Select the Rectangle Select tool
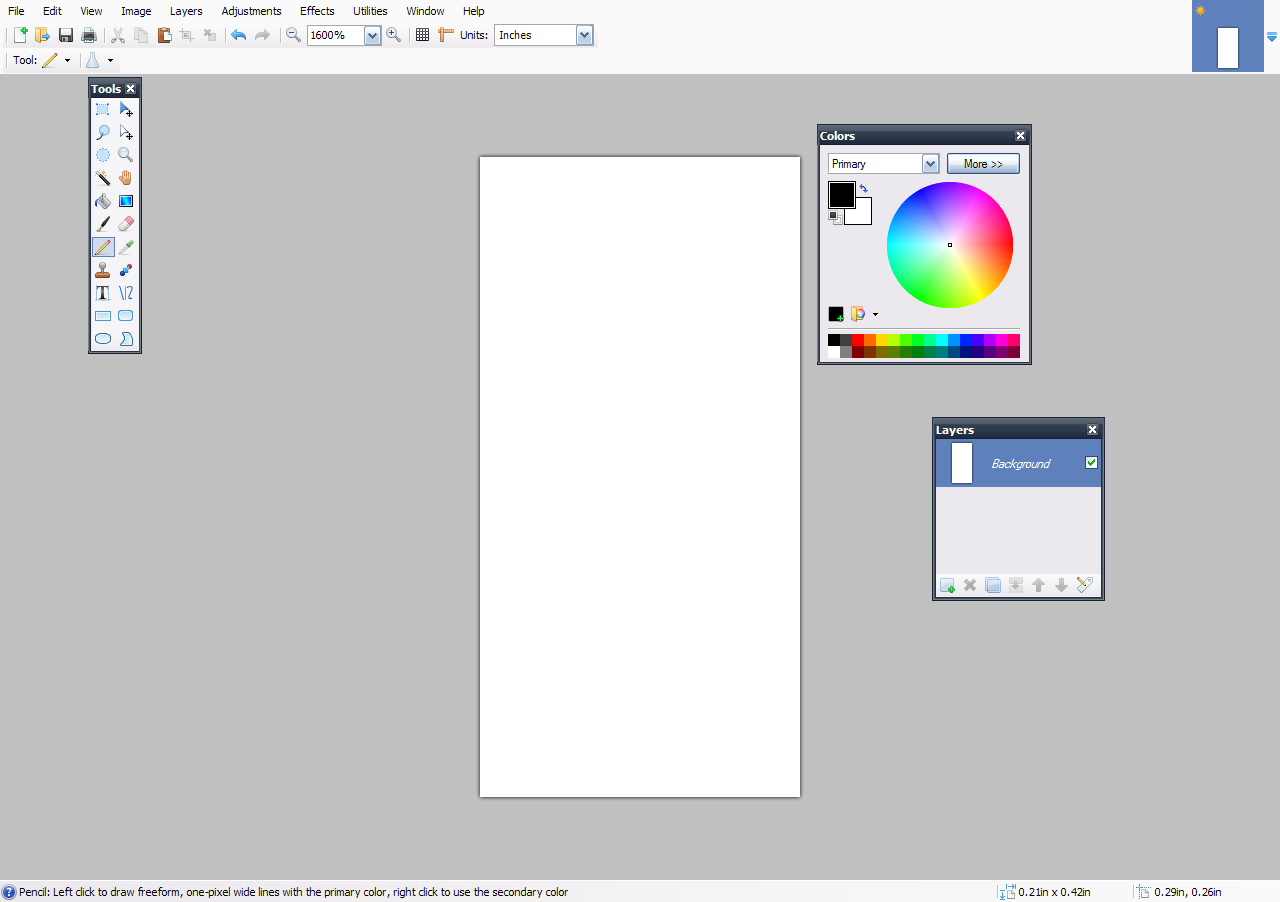 click(103, 109)
